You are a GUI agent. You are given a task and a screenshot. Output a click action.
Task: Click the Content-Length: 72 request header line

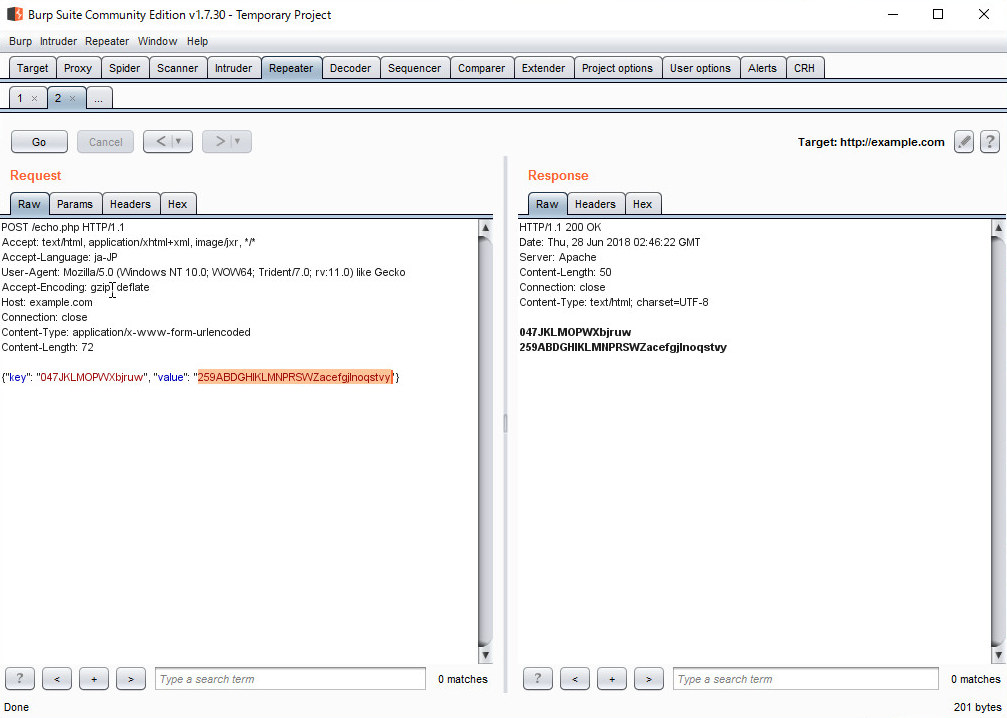pos(48,347)
